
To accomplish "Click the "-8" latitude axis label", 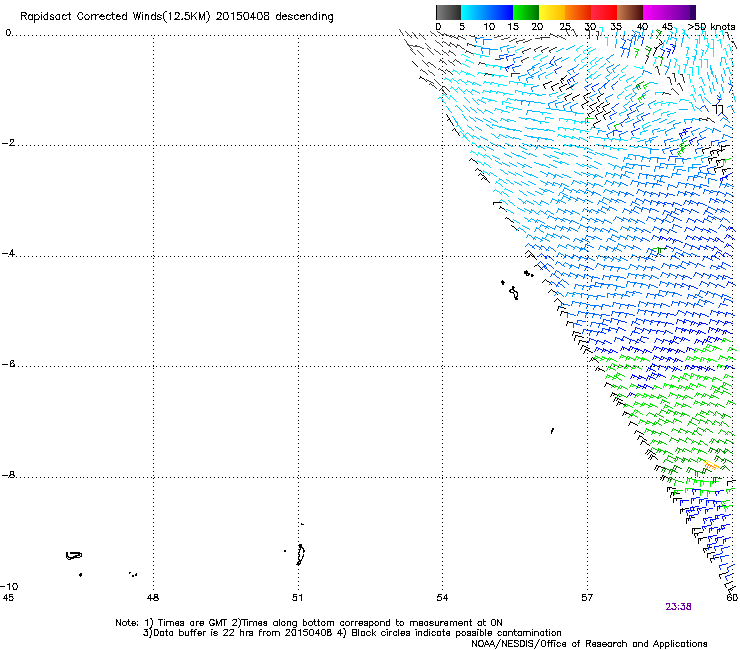I will click(x=8, y=475).
